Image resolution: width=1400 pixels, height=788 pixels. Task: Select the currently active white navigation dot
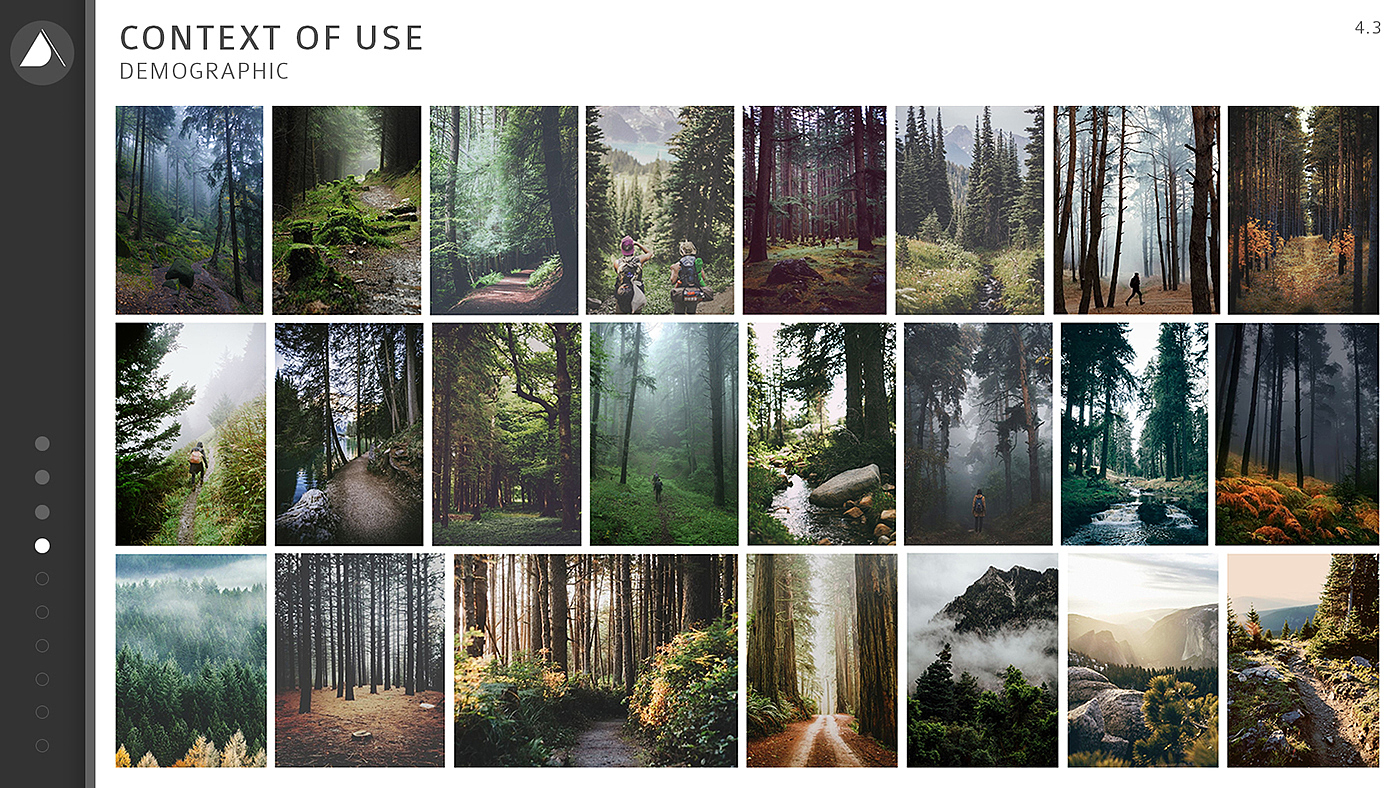42,545
